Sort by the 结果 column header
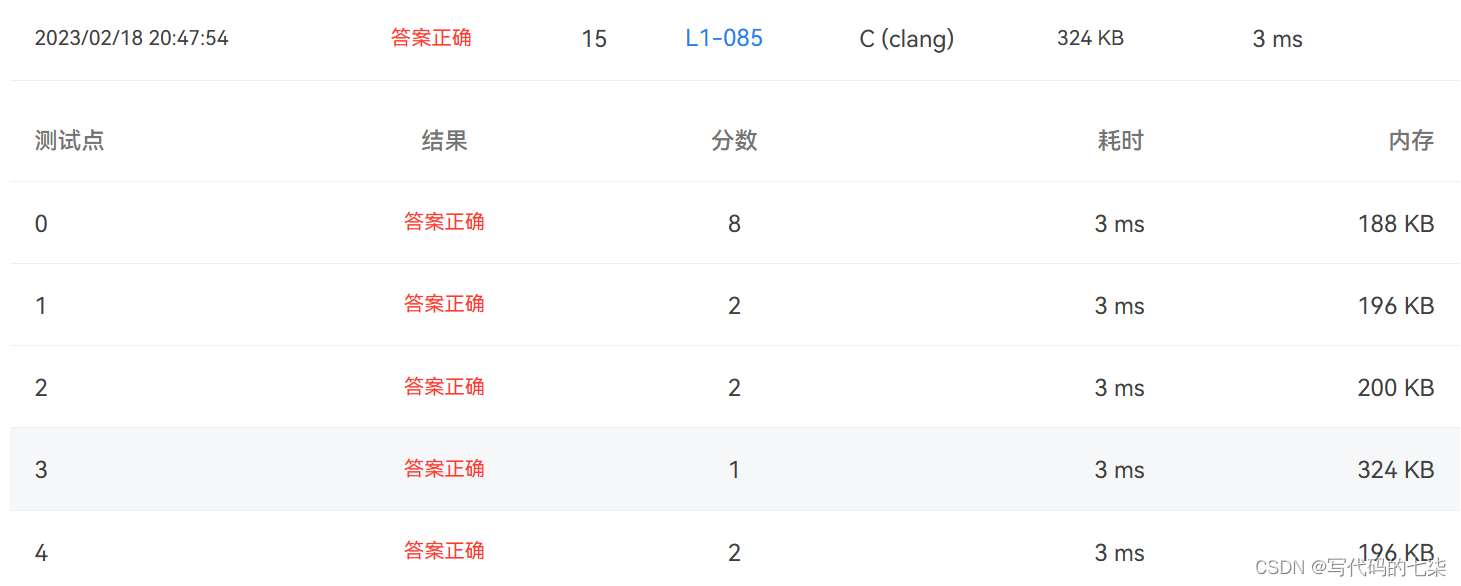 click(444, 140)
